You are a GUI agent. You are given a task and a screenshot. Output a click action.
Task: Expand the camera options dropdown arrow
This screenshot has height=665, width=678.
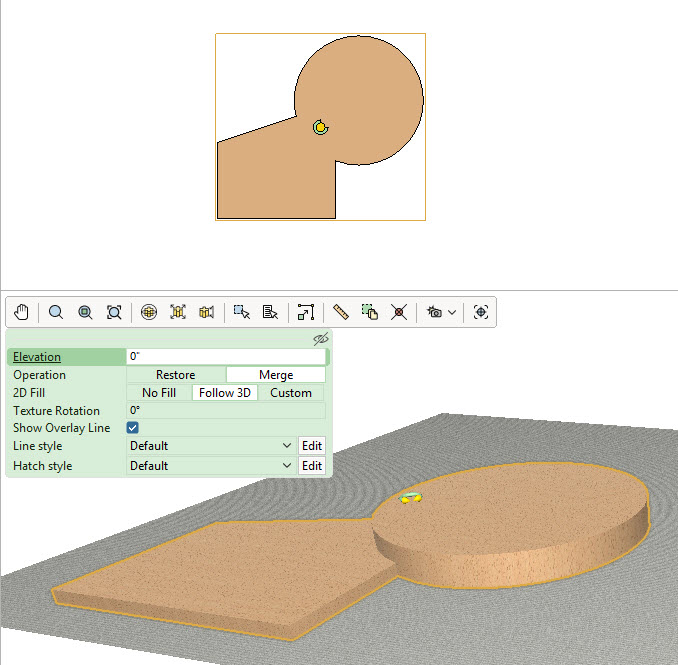(x=453, y=312)
